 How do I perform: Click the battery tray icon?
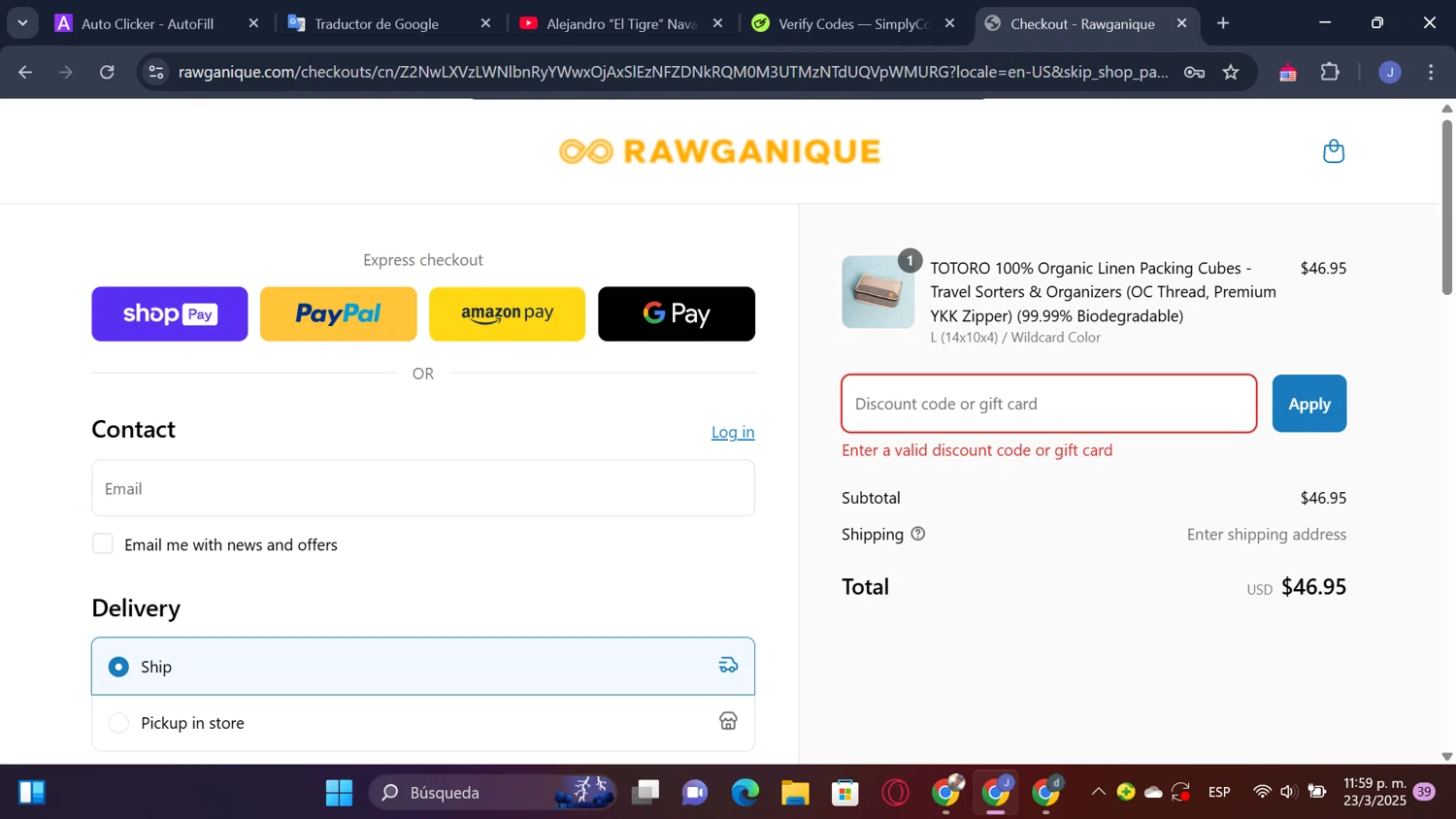[x=1316, y=792]
